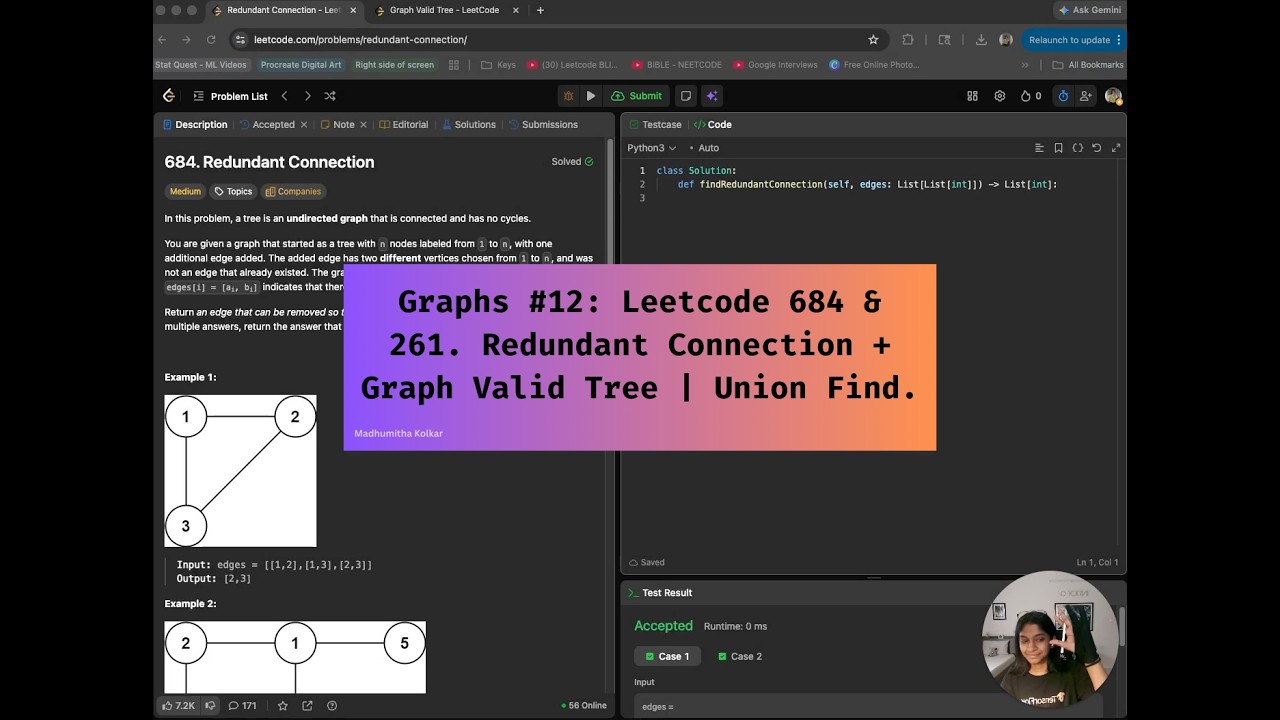Run code with the play icon
The width and height of the screenshot is (1280, 720).
tap(591, 96)
